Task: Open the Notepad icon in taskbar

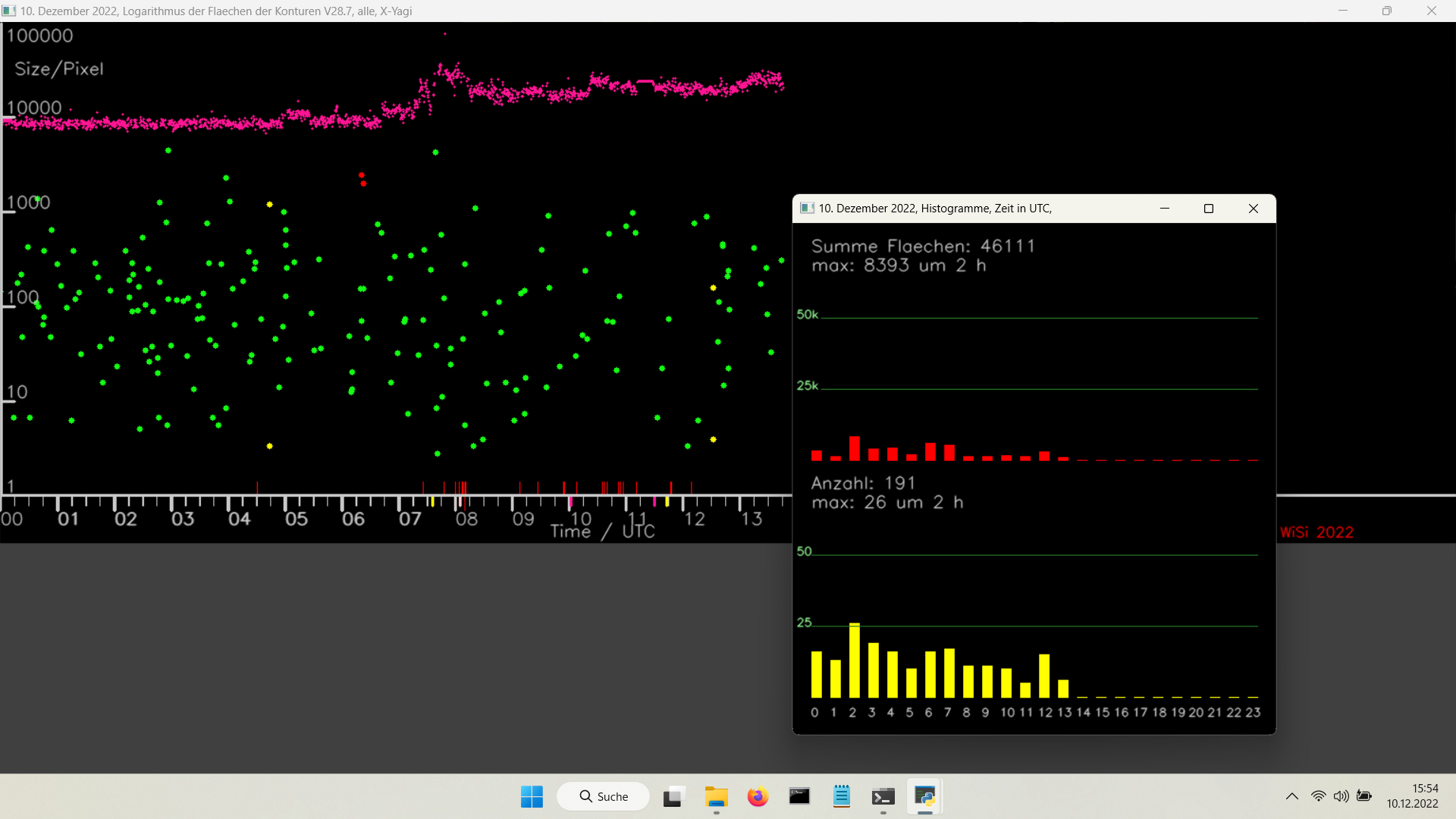Action: point(842,796)
